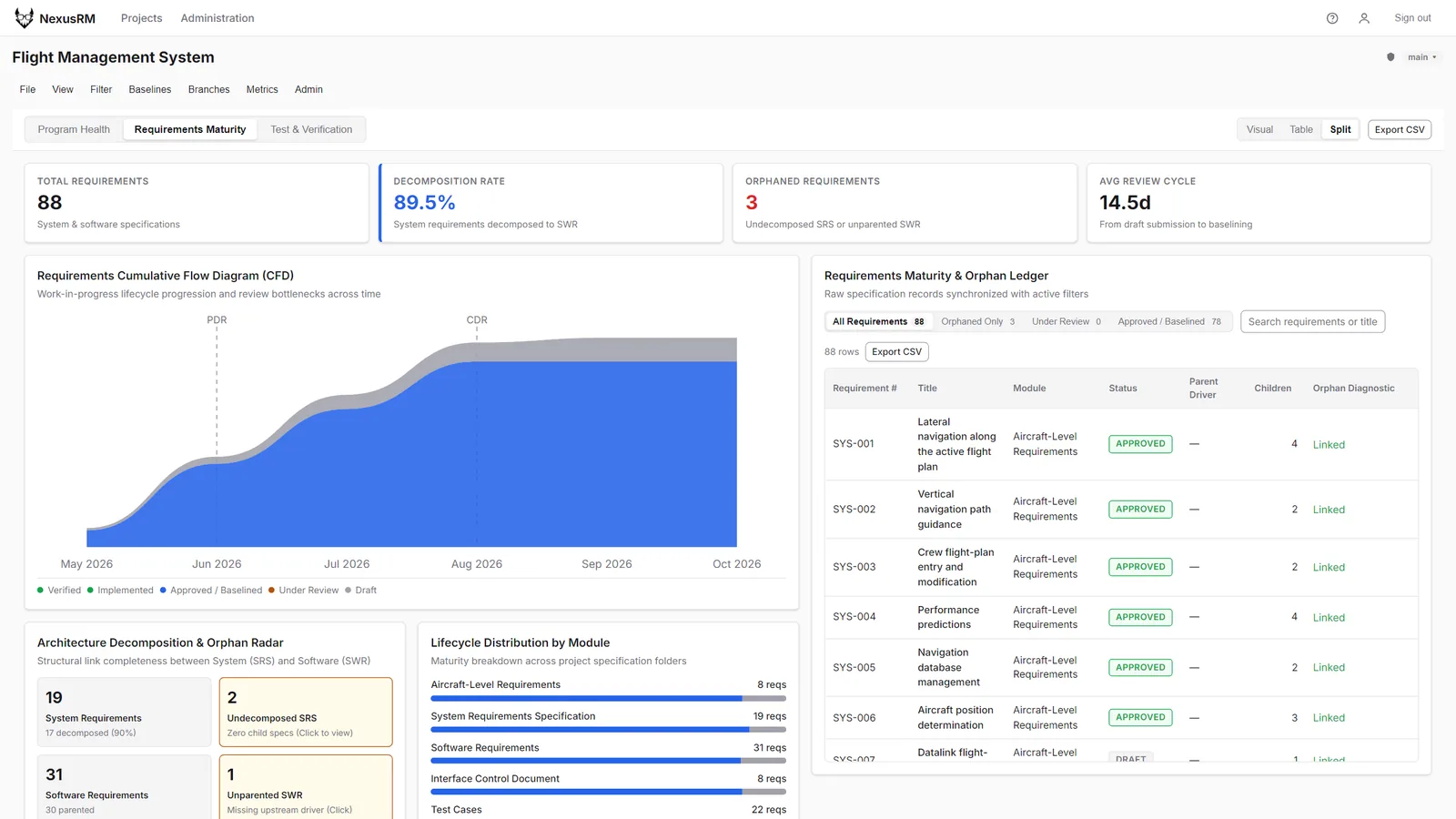Image resolution: width=1456 pixels, height=819 pixels.
Task: Toggle the Under Review legend item
Action: [303, 590]
